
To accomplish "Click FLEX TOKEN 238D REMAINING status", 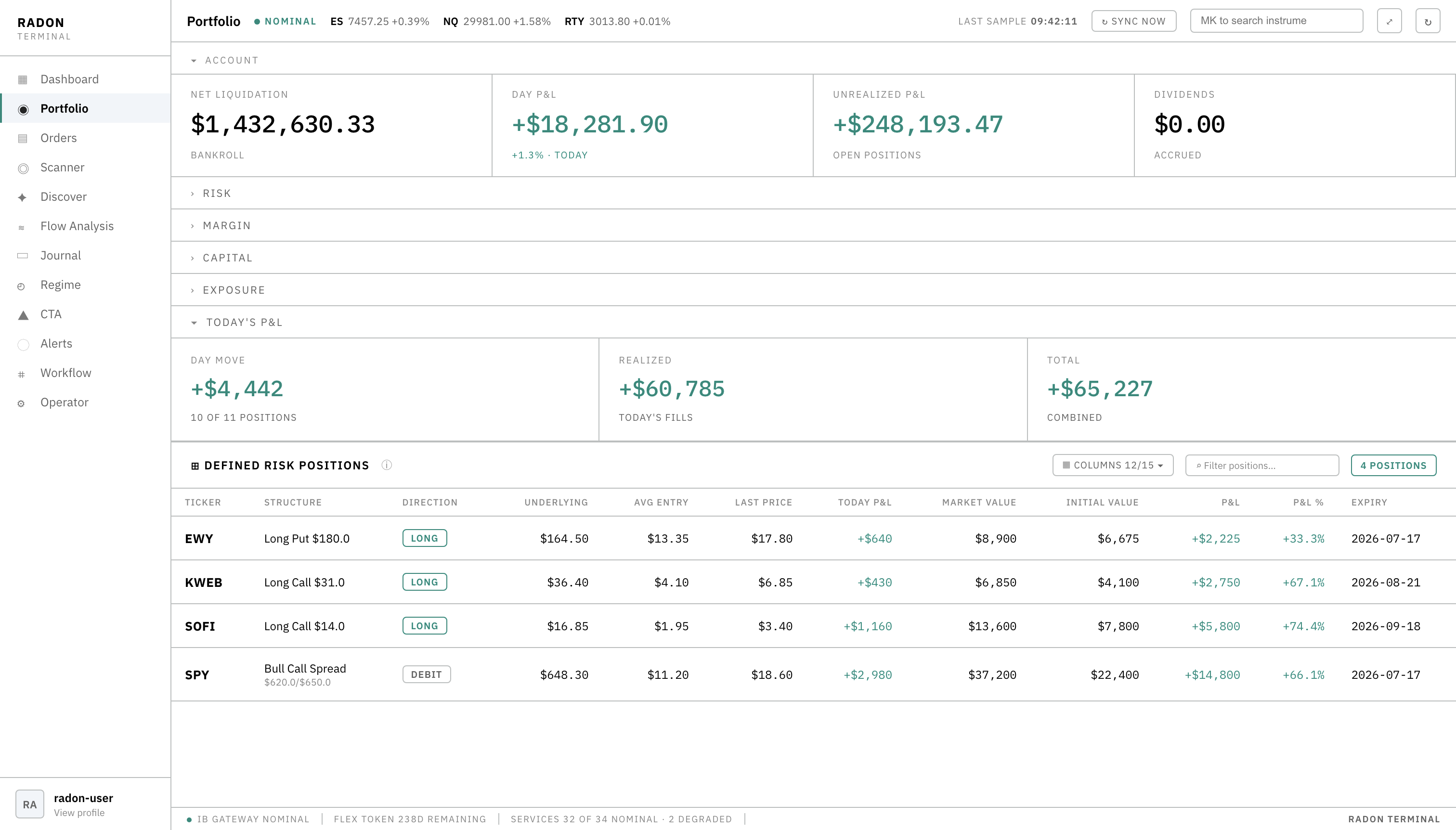I will [410, 819].
